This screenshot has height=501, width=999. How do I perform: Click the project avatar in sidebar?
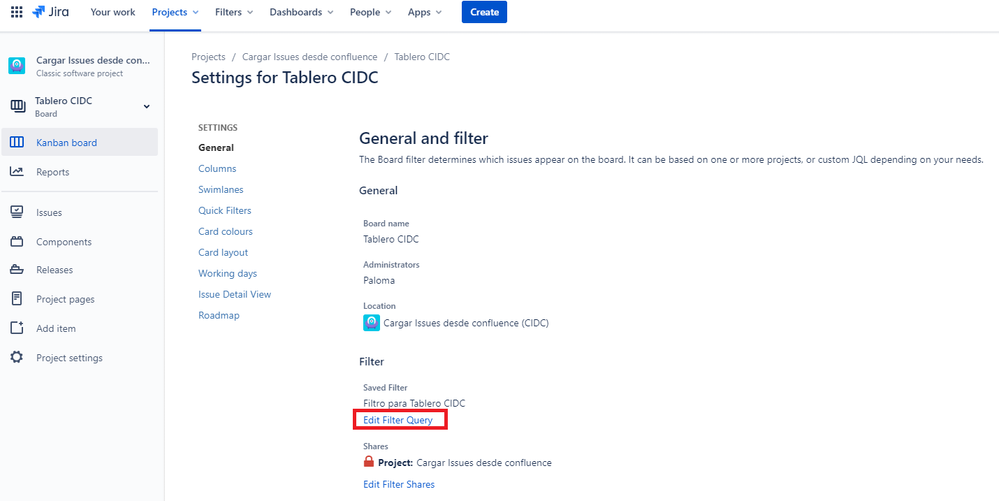(x=17, y=66)
